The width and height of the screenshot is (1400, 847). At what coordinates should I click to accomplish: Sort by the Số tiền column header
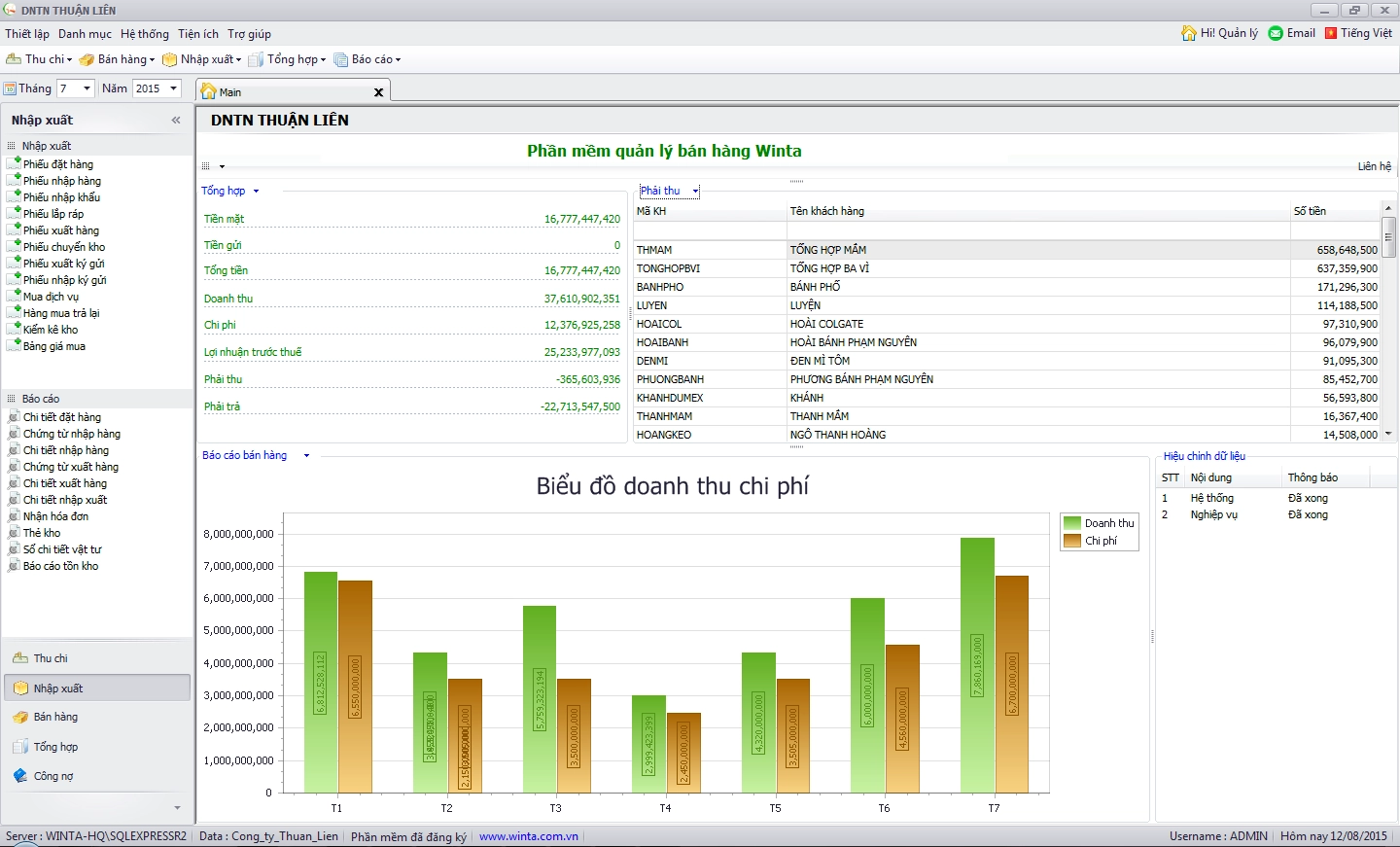1335,211
